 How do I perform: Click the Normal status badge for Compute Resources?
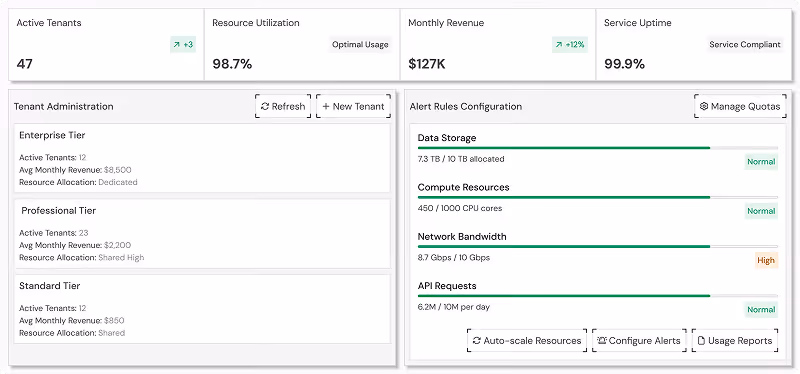761,211
